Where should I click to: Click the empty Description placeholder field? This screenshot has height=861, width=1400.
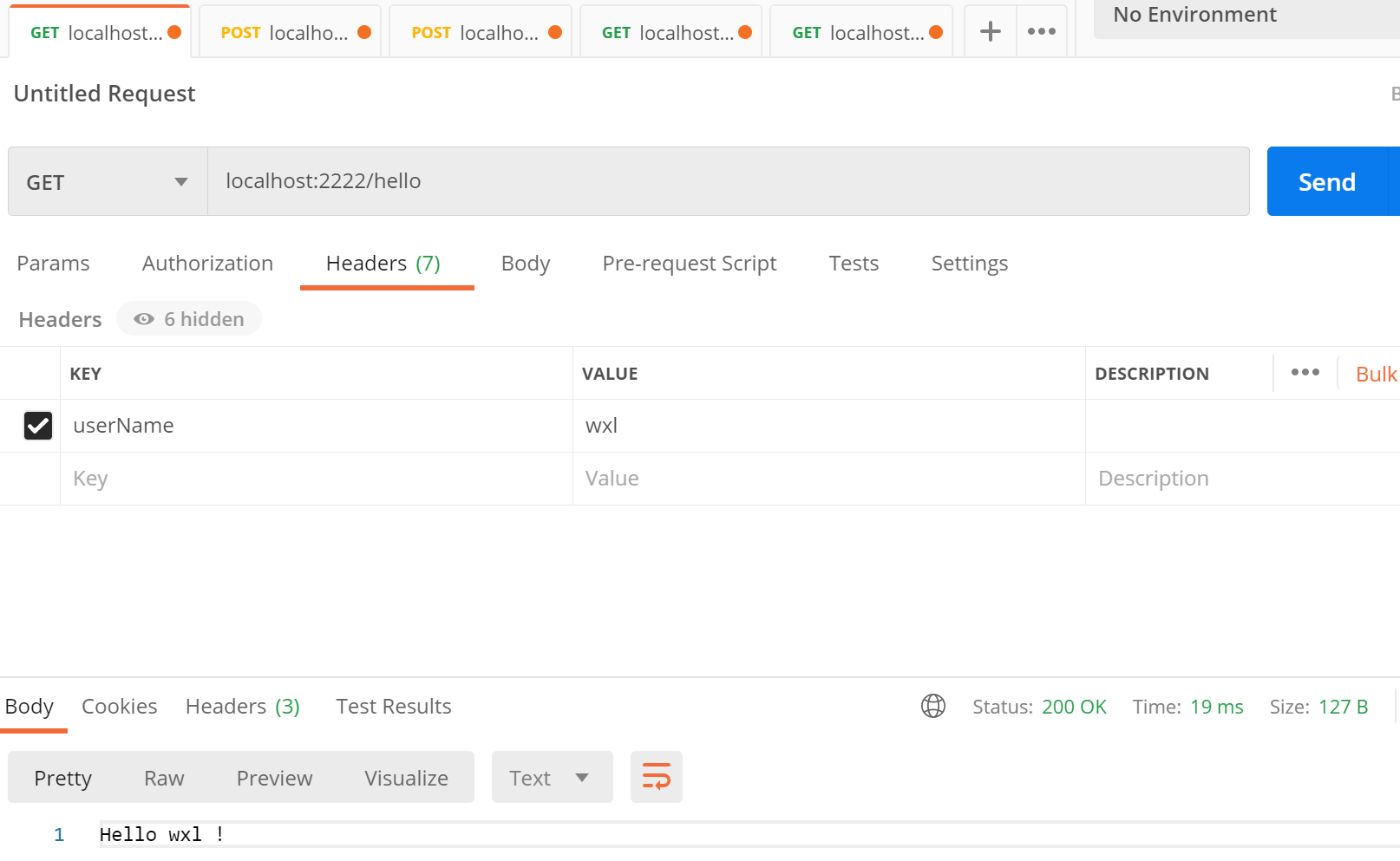[1242, 479]
